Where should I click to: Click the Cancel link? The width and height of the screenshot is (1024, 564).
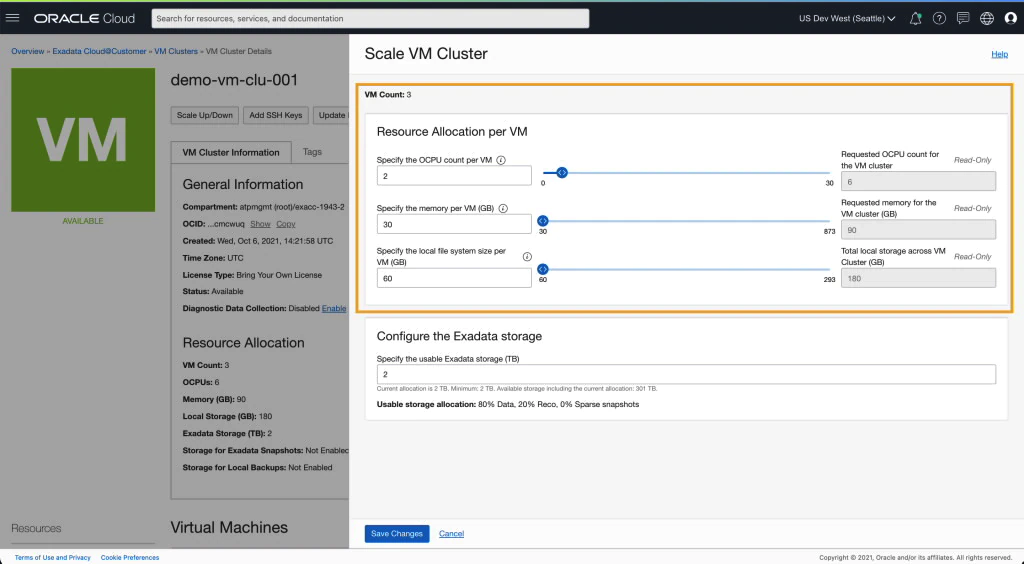(x=451, y=534)
